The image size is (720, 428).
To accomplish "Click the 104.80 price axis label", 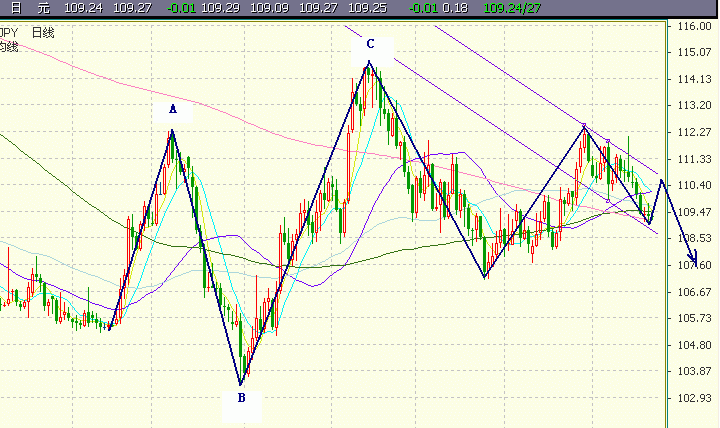I will [x=695, y=345].
